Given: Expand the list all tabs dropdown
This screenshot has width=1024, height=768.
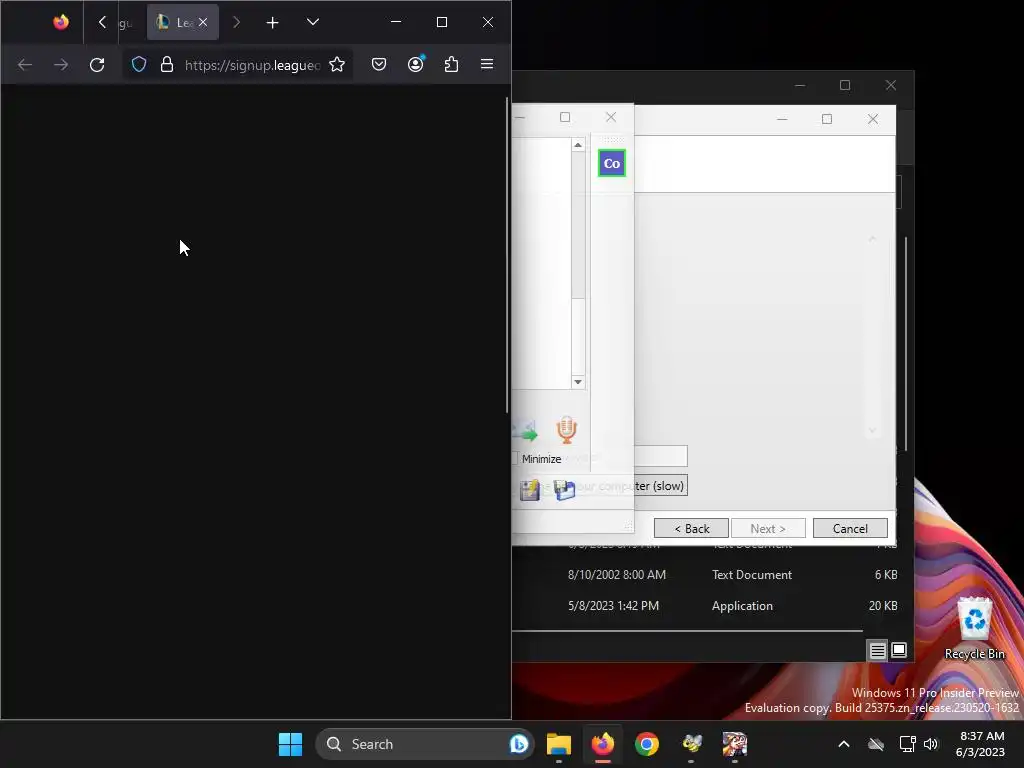Looking at the screenshot, I should 313,22.
